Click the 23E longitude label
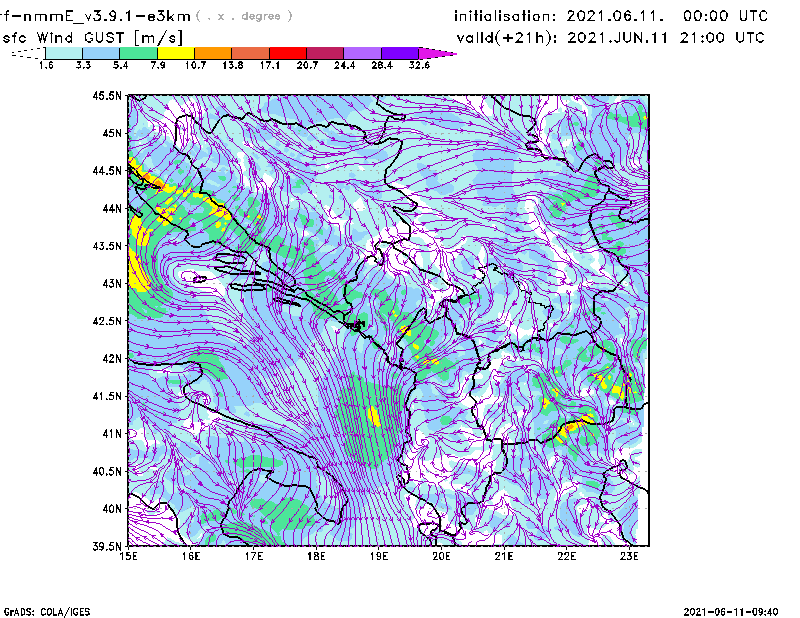Image resolution: width=800 pixels, height=618 pixels. [629, 556]
